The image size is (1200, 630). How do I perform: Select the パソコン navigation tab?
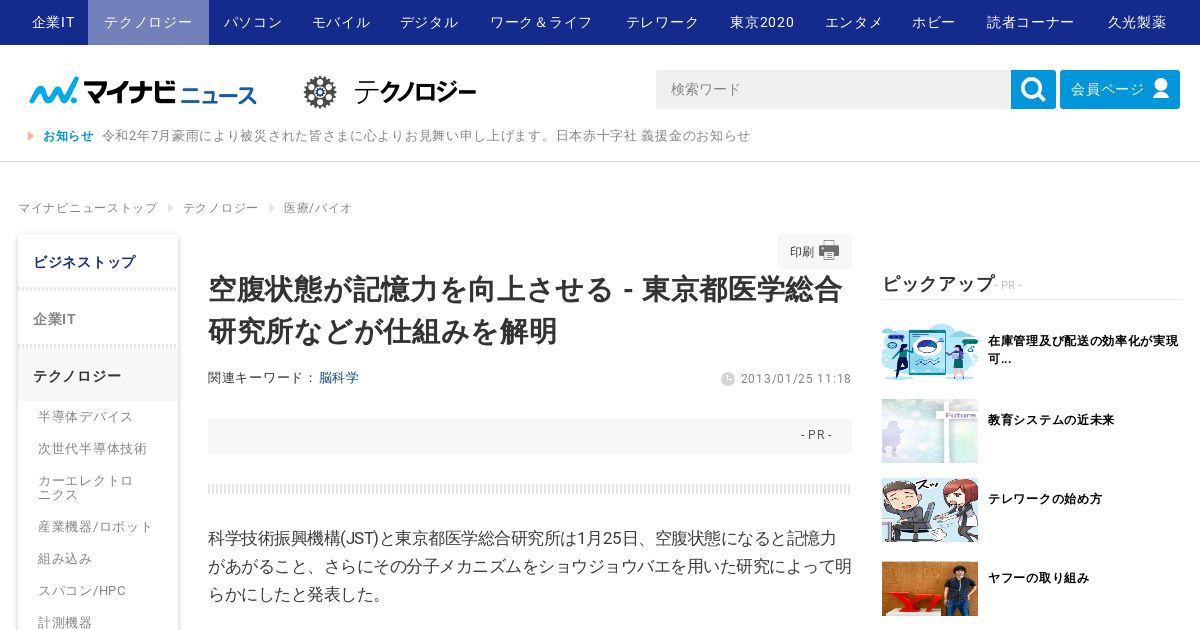click(x=253, y=22)
